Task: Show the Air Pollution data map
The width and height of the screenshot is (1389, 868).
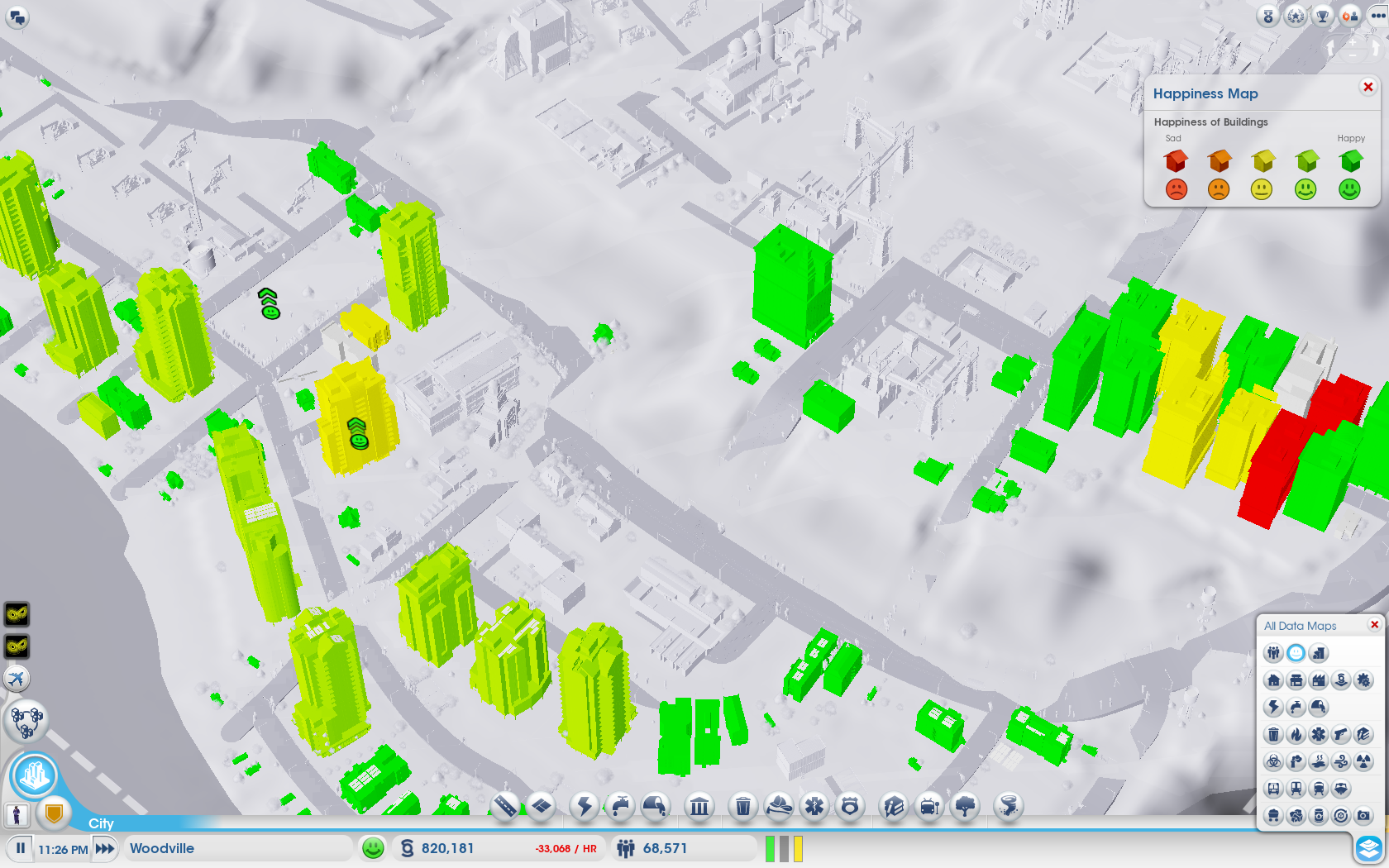Action: (1296, 761)
